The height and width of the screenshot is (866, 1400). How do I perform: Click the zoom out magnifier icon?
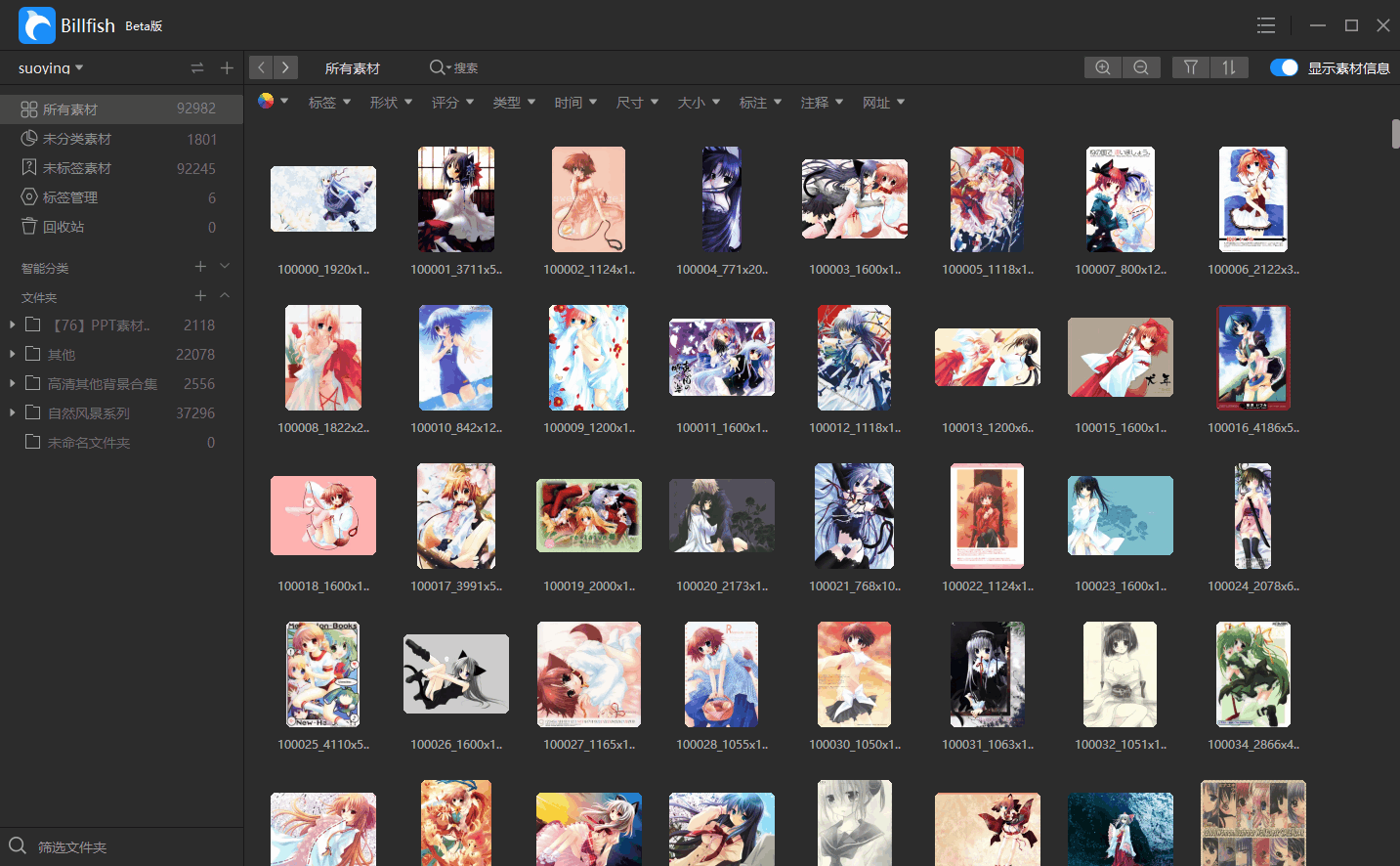pos(1141,67)
